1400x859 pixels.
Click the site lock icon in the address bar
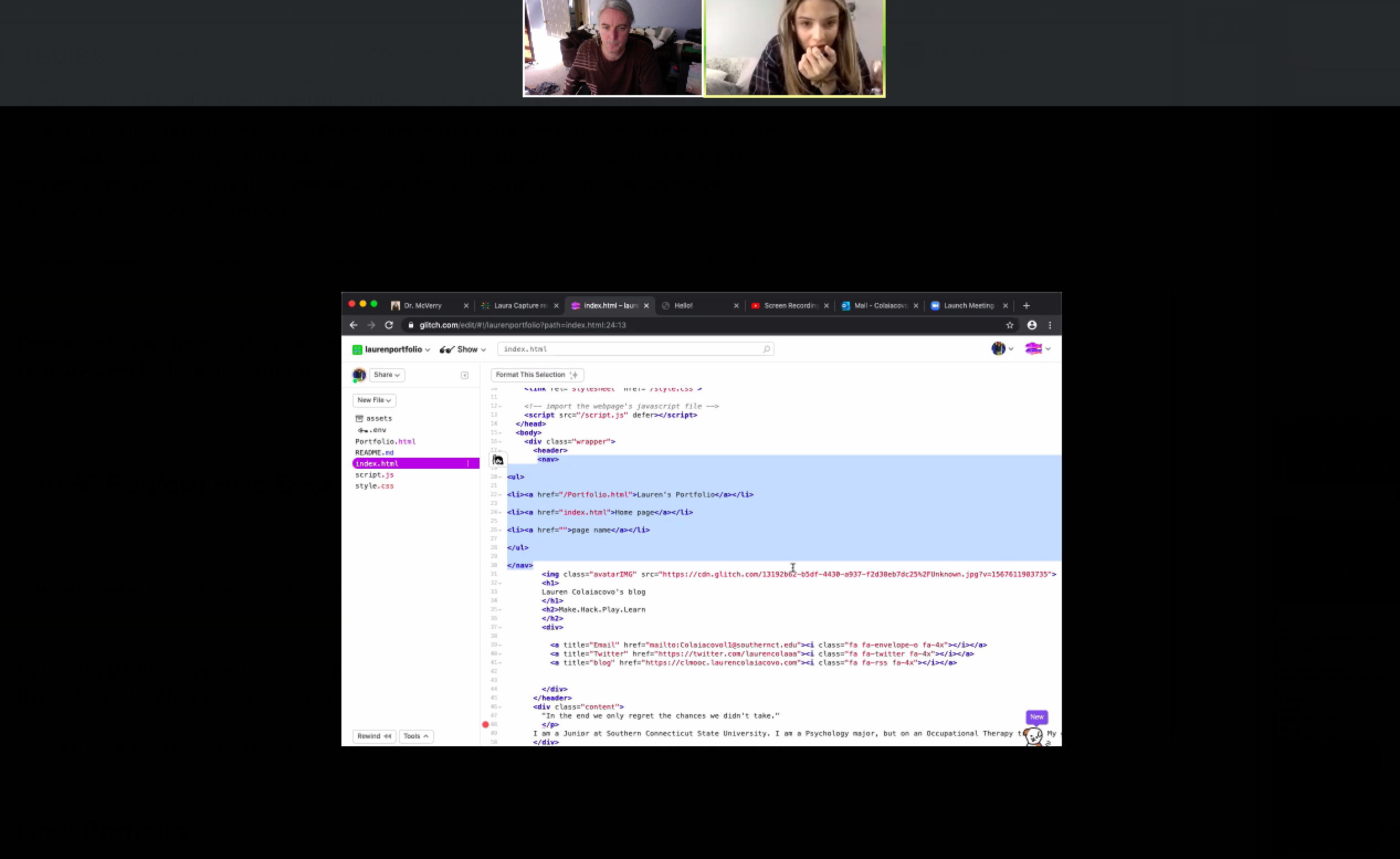[x=411, y=325]
